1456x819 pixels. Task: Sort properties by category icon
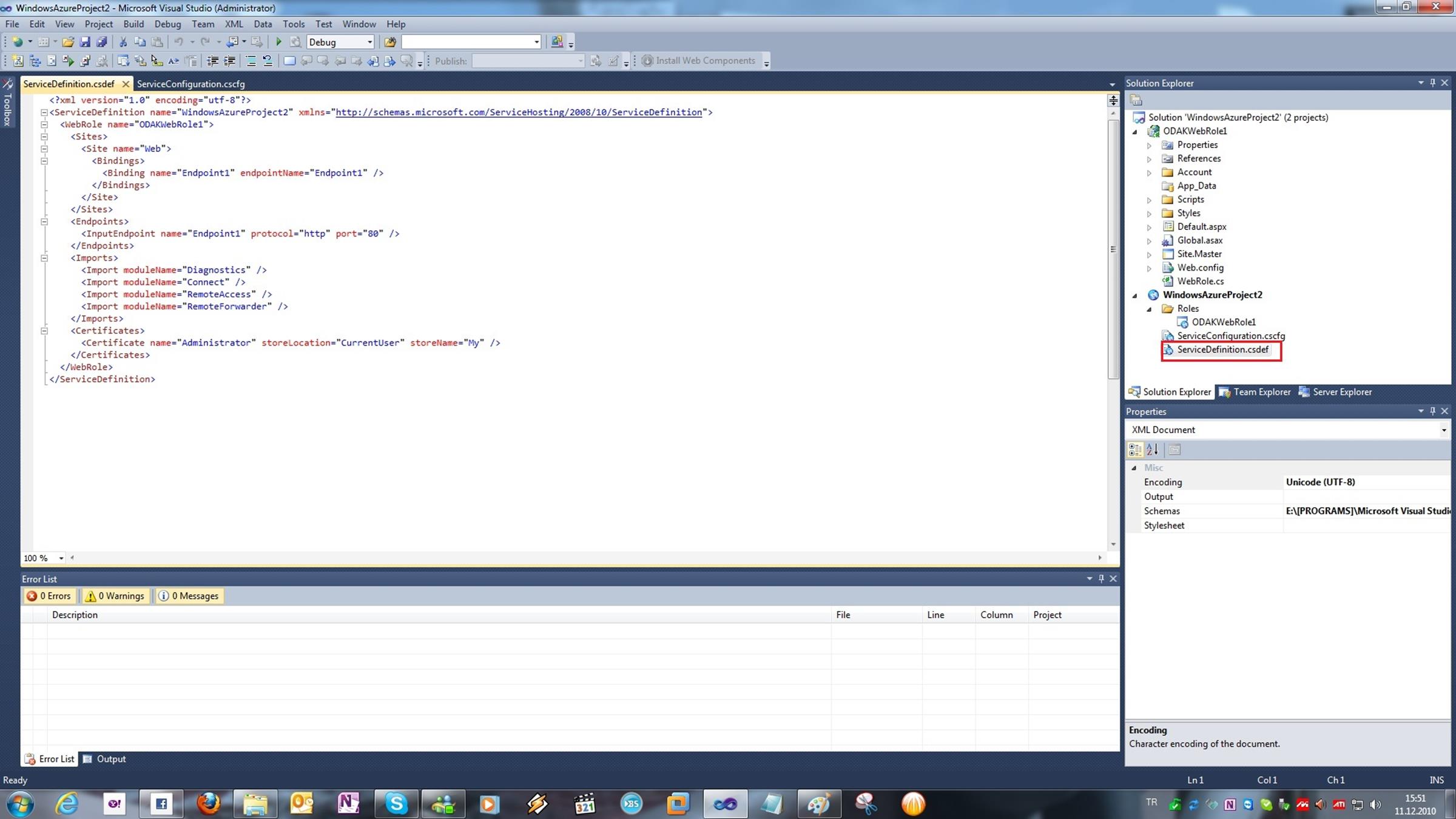(x=1134, y=450)
